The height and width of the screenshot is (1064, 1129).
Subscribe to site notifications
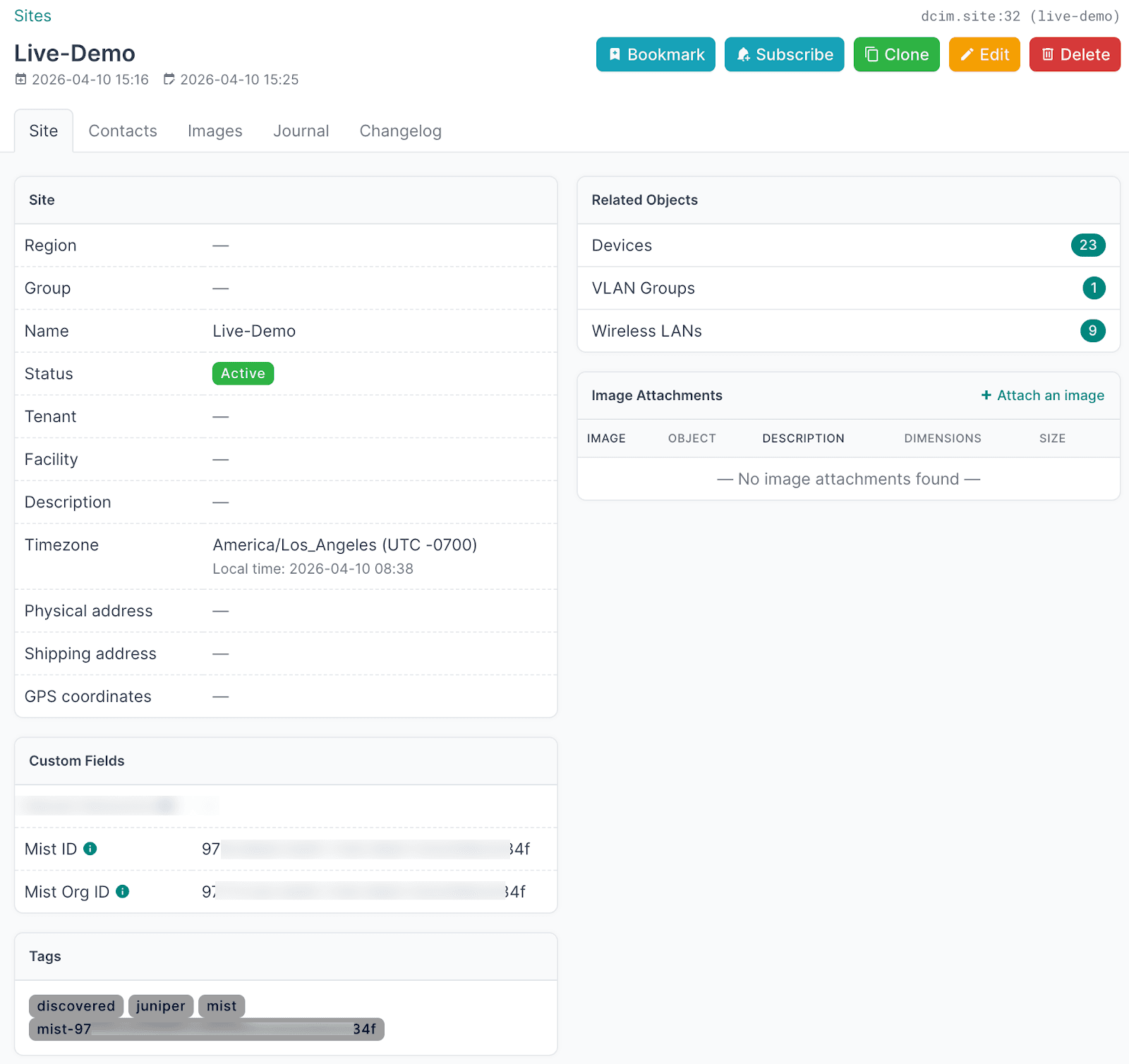click(x=784, y=54)
